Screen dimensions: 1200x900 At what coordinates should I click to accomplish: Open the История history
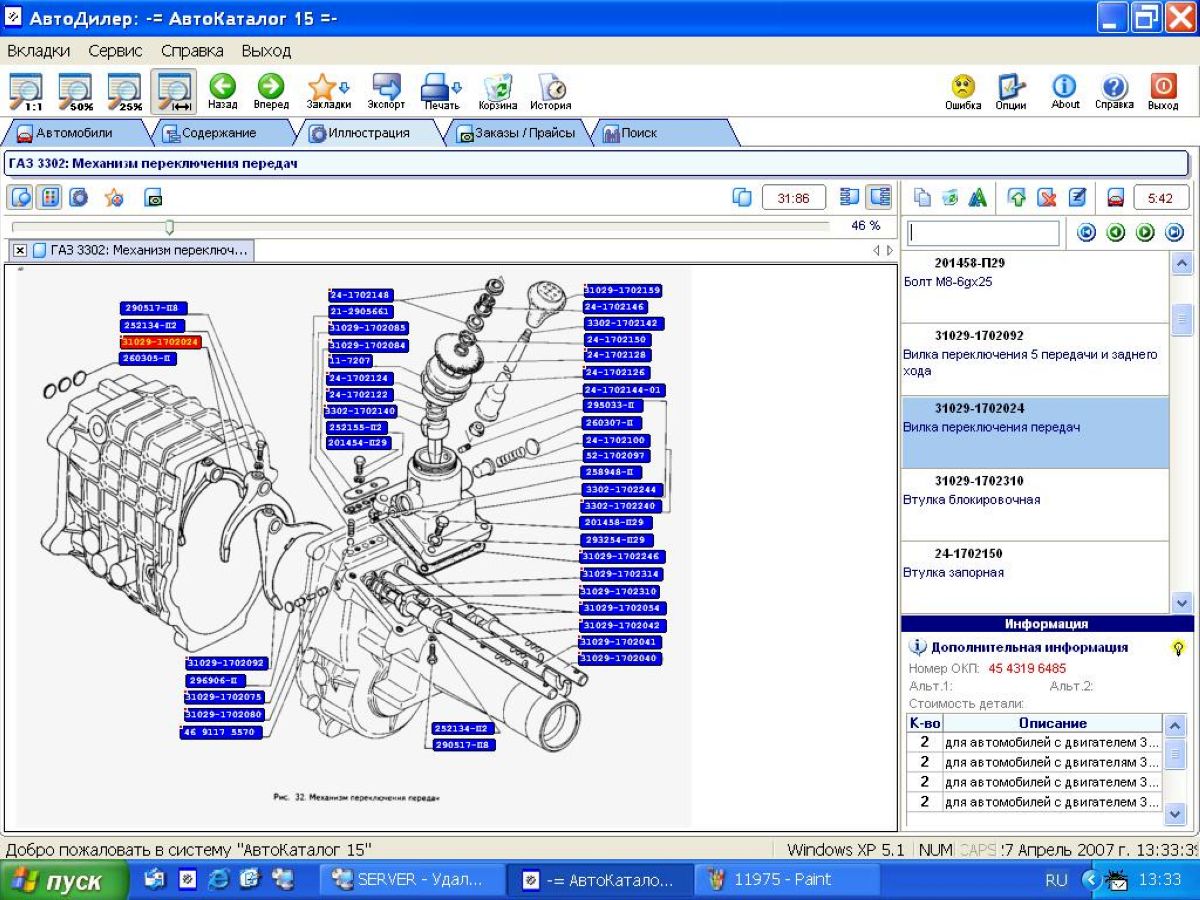tap(551, 91)
